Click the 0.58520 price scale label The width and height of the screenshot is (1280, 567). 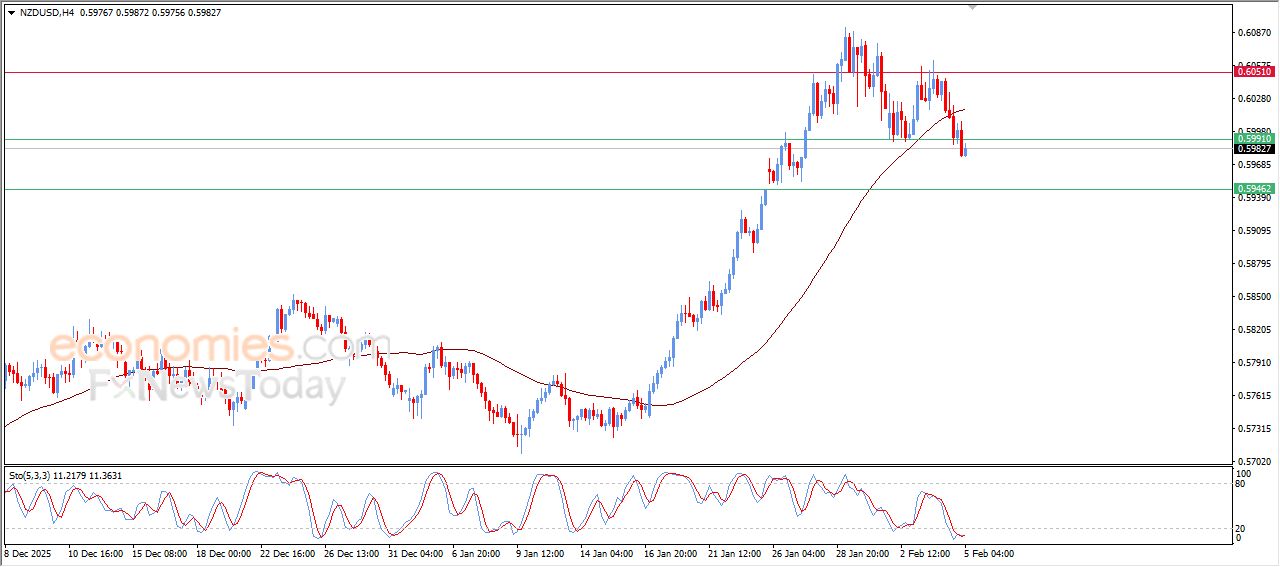[x=1254, y=297]
